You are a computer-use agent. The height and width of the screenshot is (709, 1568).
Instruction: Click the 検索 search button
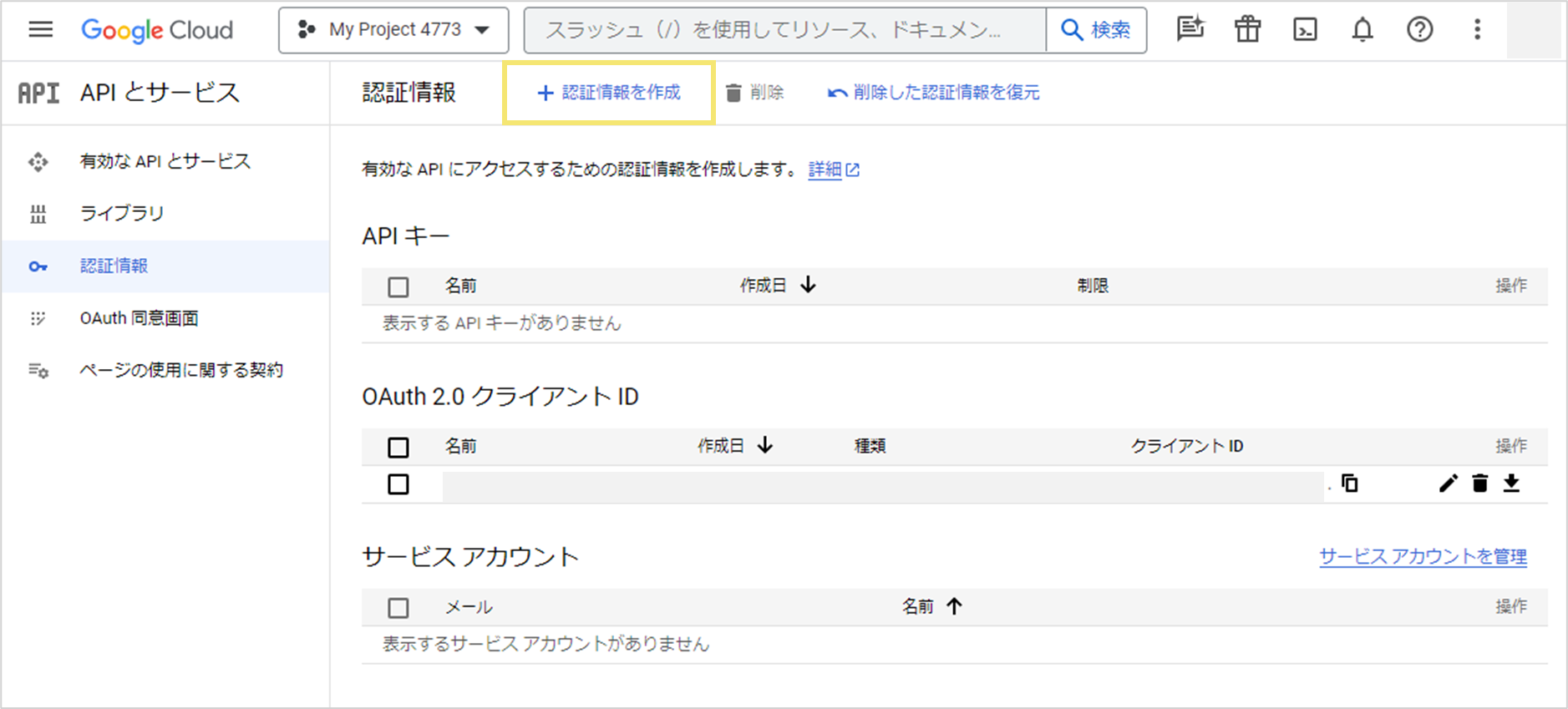(1096, 30)
